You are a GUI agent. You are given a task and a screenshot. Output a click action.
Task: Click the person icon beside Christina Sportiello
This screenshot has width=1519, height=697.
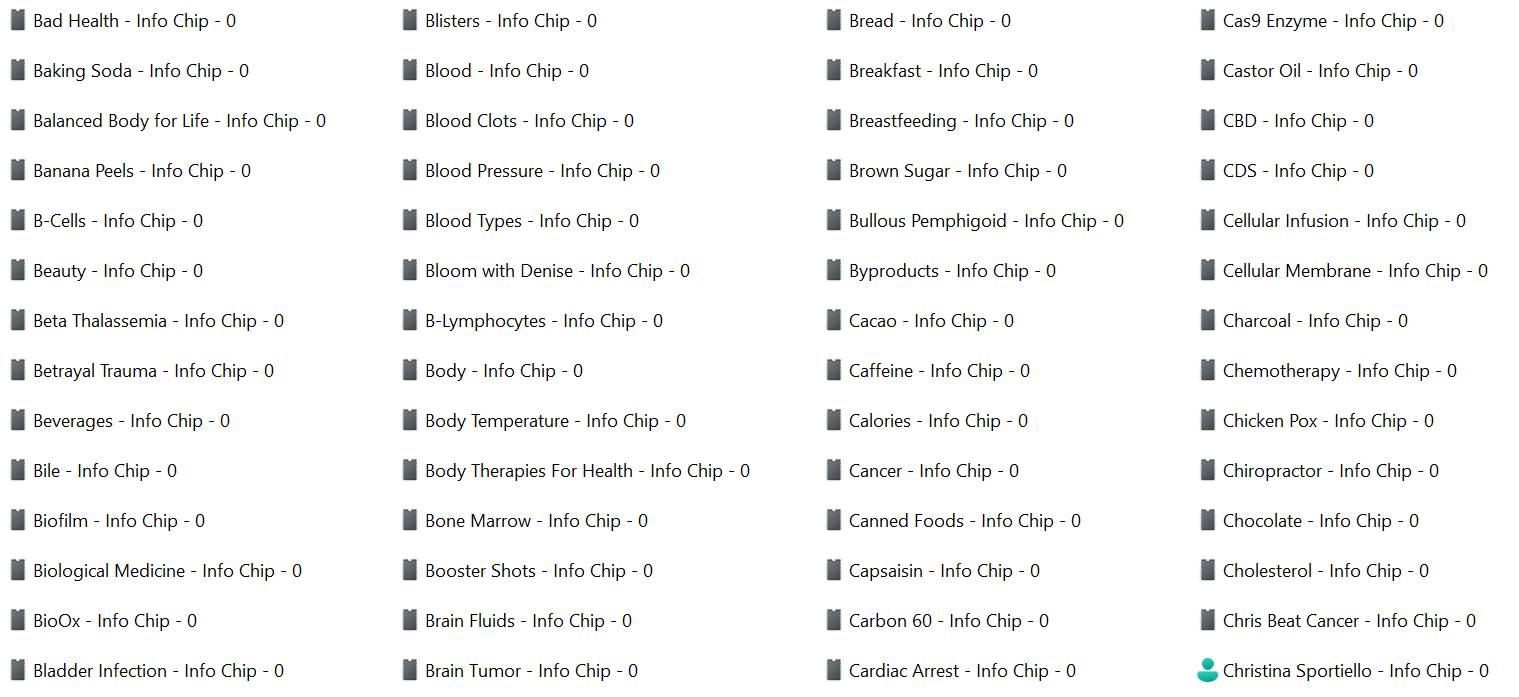tap(1207, 670)
